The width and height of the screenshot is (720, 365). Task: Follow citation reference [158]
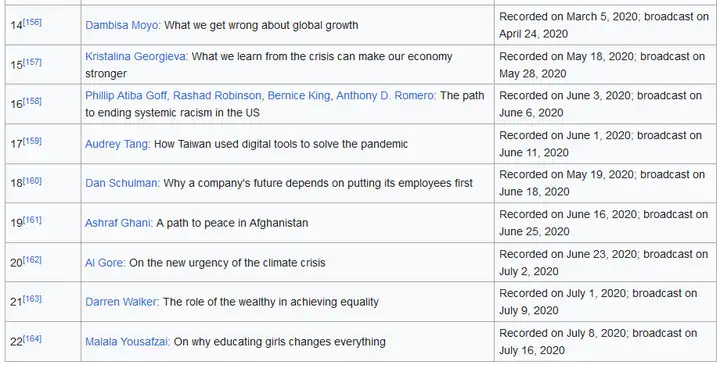coord(32,101)
